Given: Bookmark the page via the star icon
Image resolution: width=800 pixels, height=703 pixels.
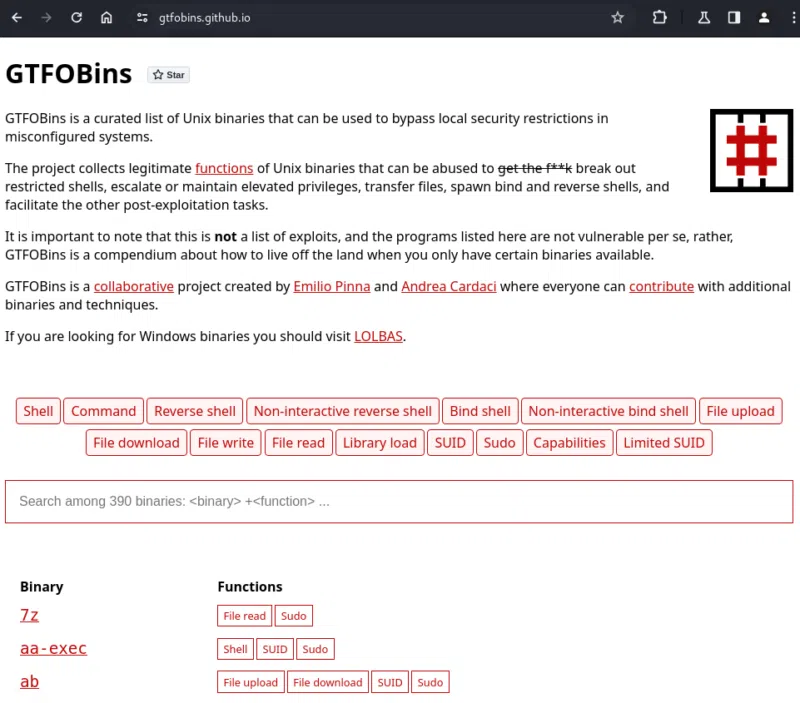Looking at the screenshot, I should click(617, 17).
